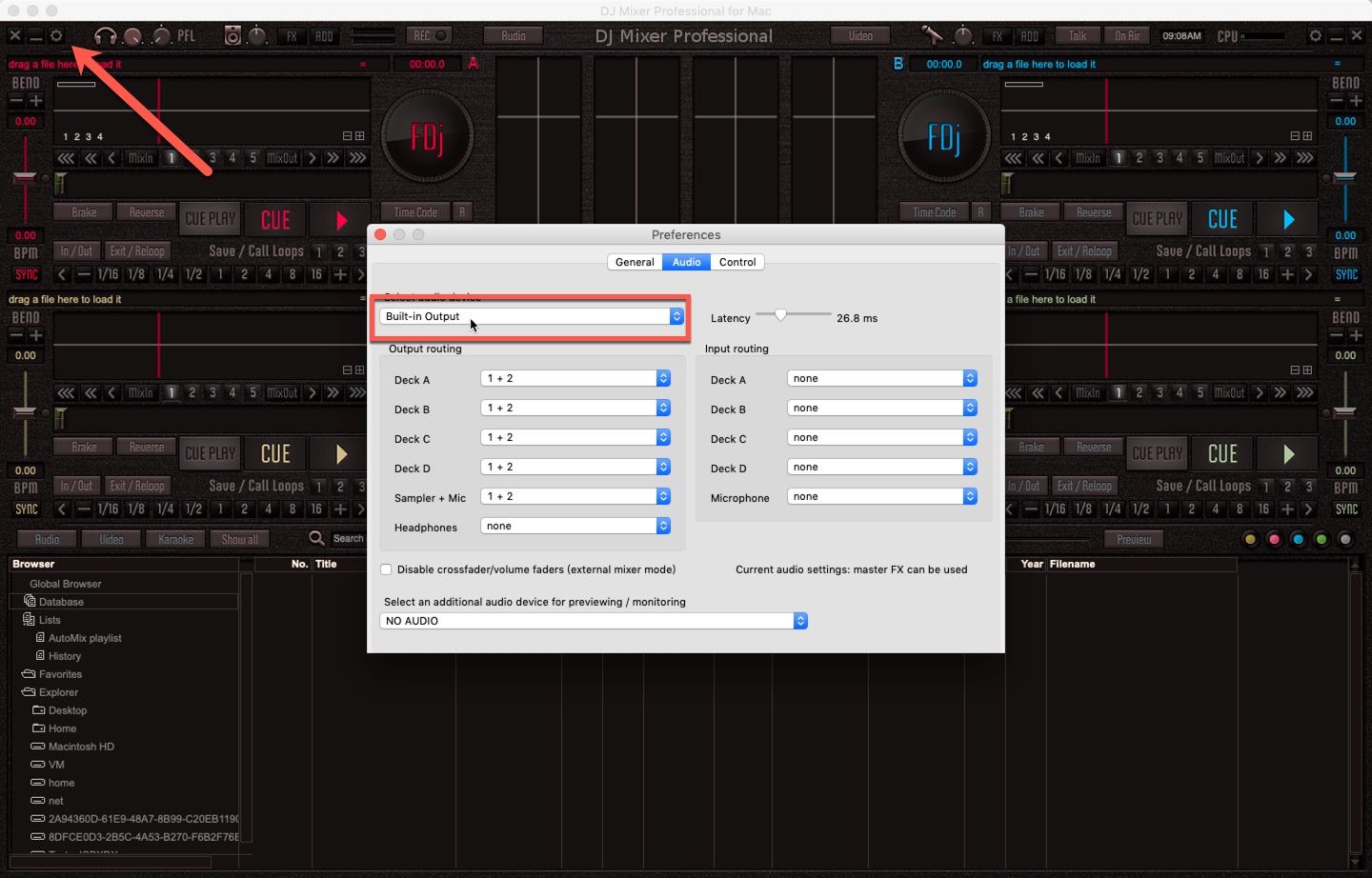This screenshot has height=878, width=1372.
Task: Select the Karaoke filter above Browser
Action: [175, 539]
